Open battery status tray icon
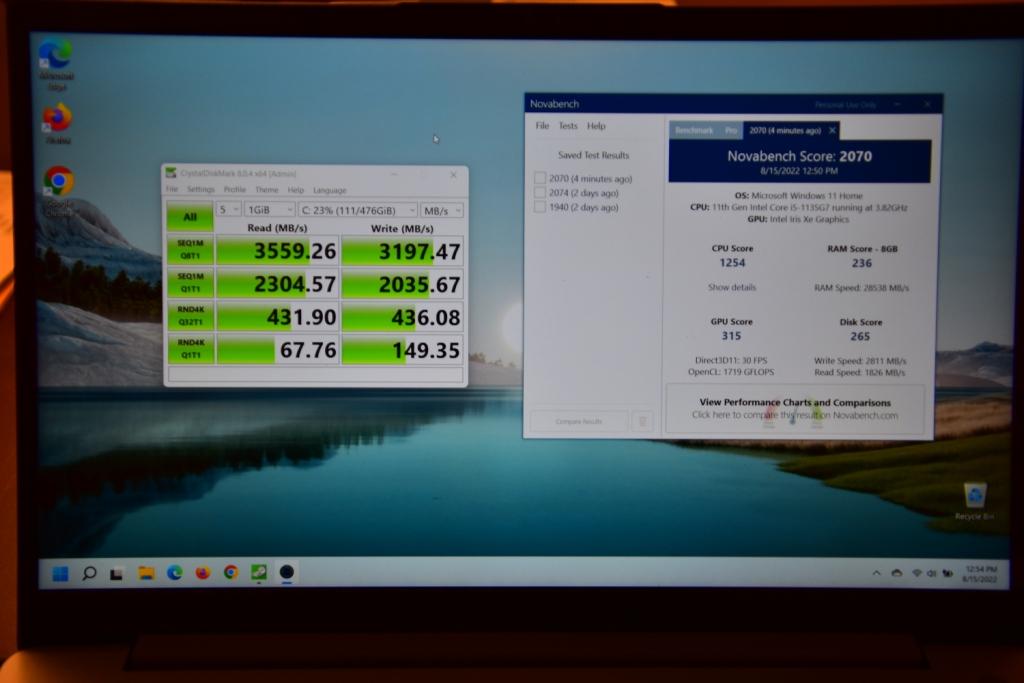 (947, 573)
